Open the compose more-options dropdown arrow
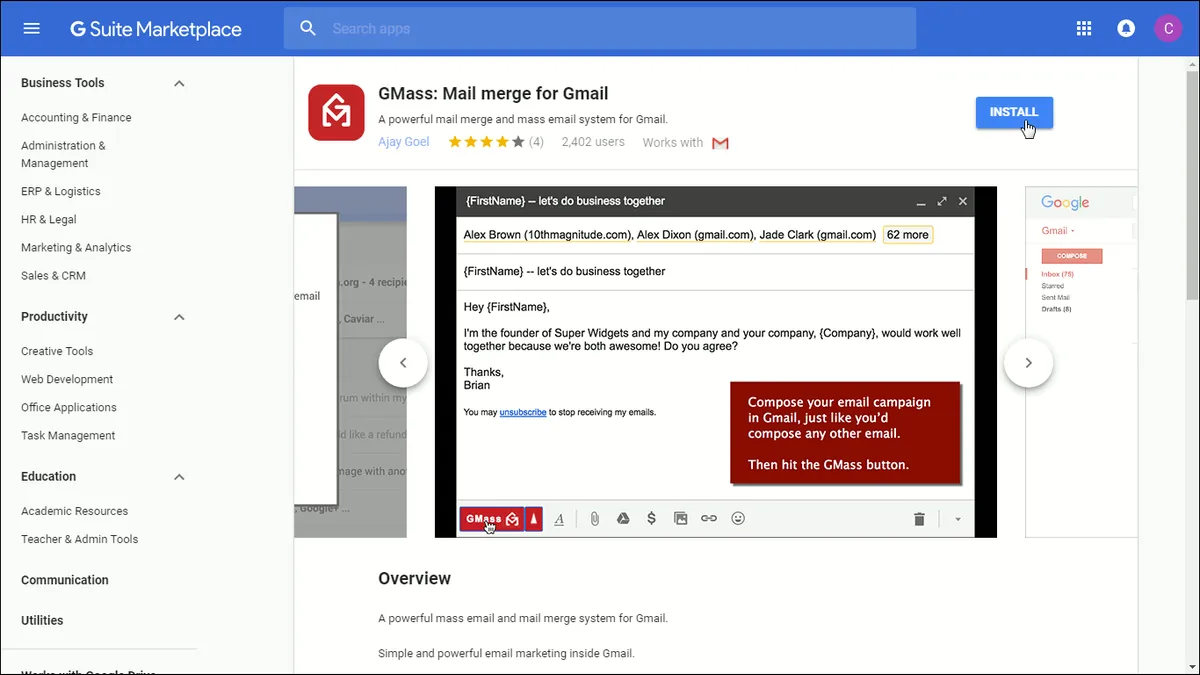Image resolution: width=1200 pixels, height=675 pixels. click(957, 519)
